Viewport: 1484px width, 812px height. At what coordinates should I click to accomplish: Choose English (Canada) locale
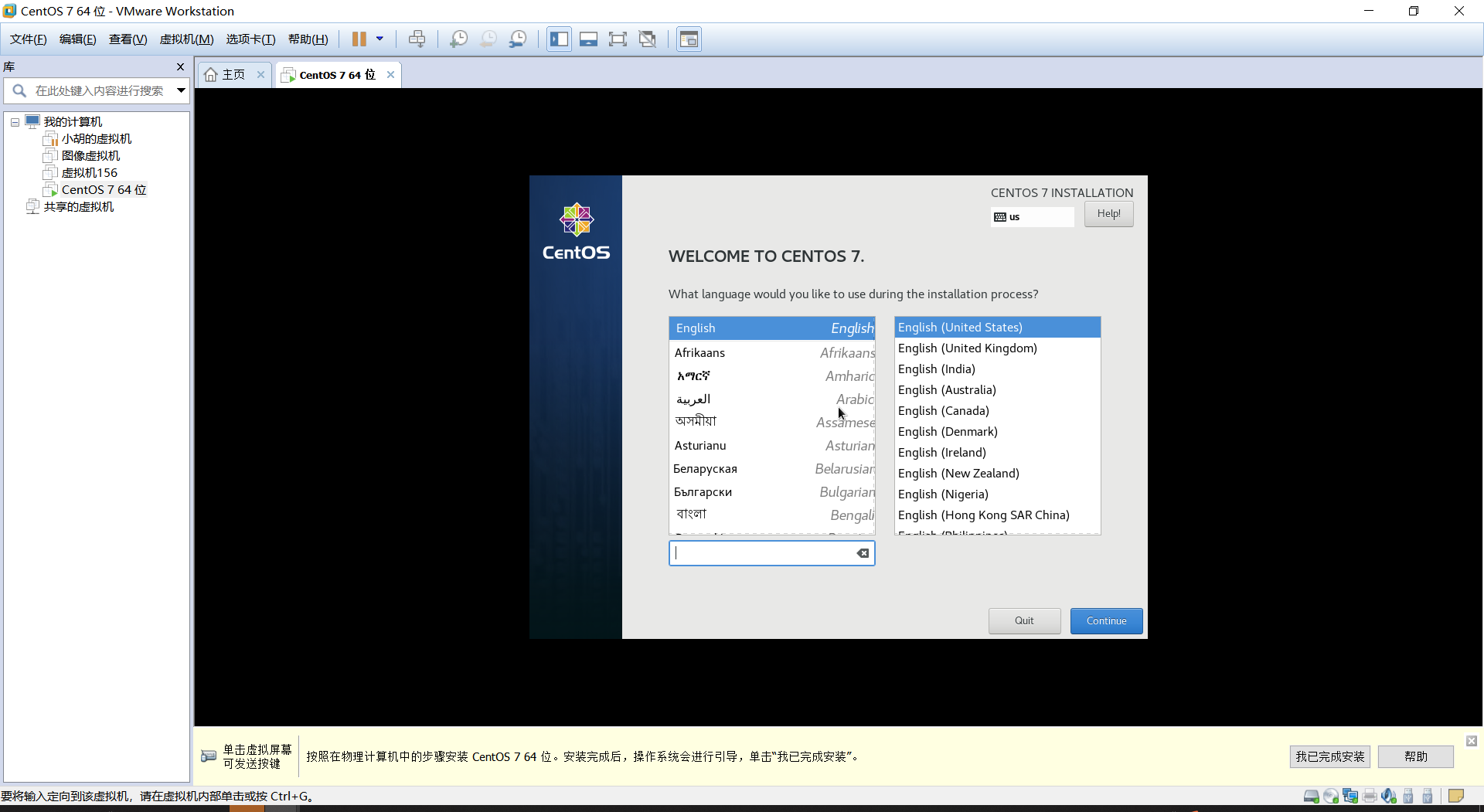(x=998, y=411)
